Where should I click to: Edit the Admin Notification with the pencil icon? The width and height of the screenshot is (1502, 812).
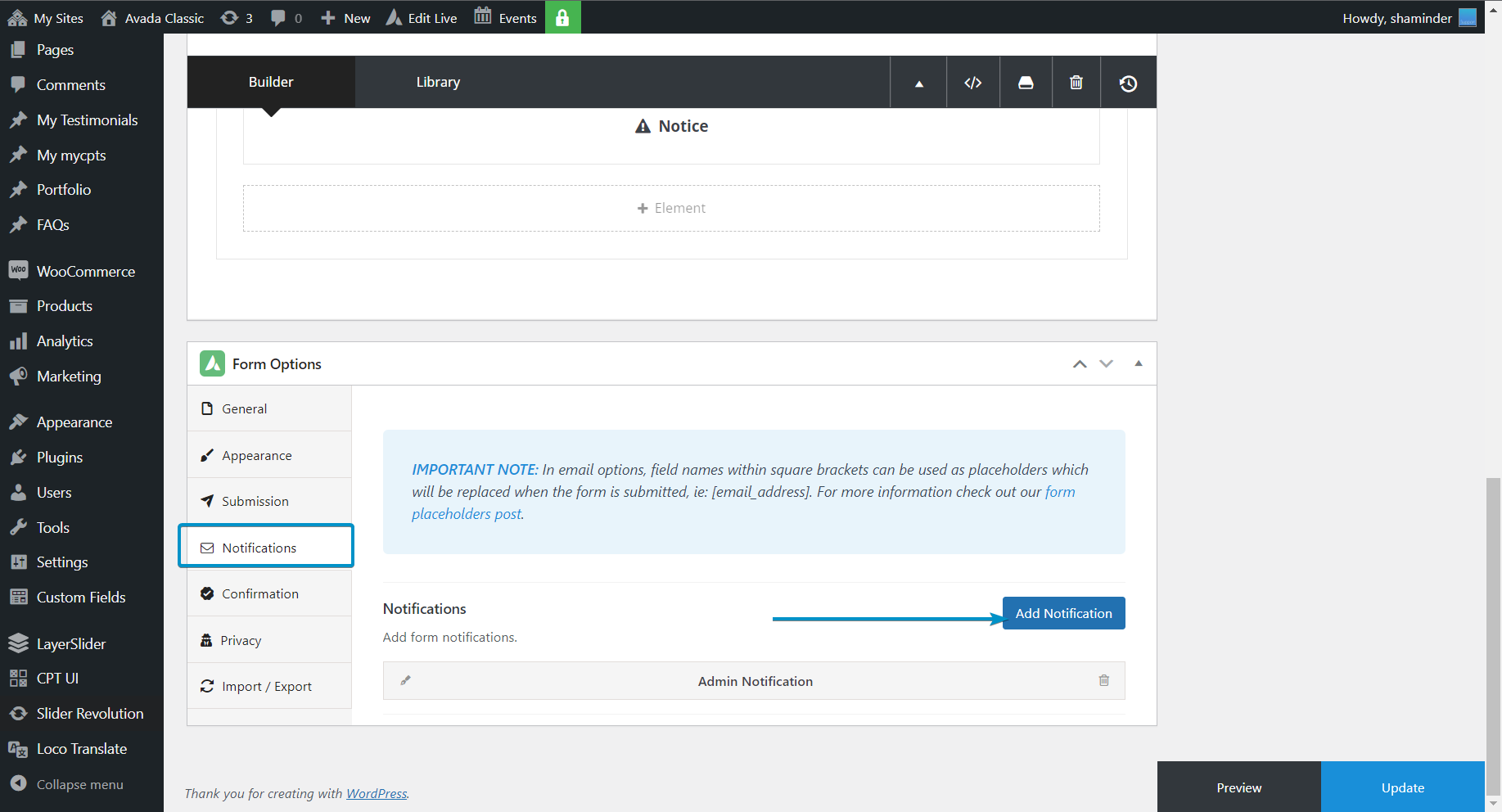(405, 680)
